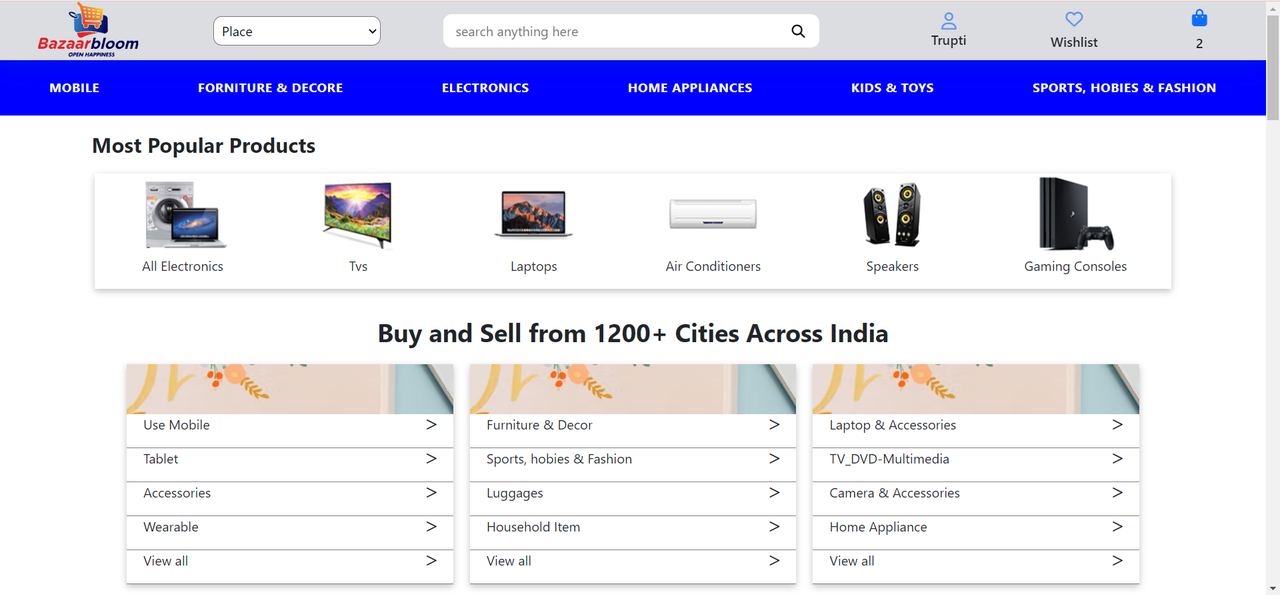Expand the Tablet row arrow
This screenshot has width=1280, height=595.
pos(431,459)
